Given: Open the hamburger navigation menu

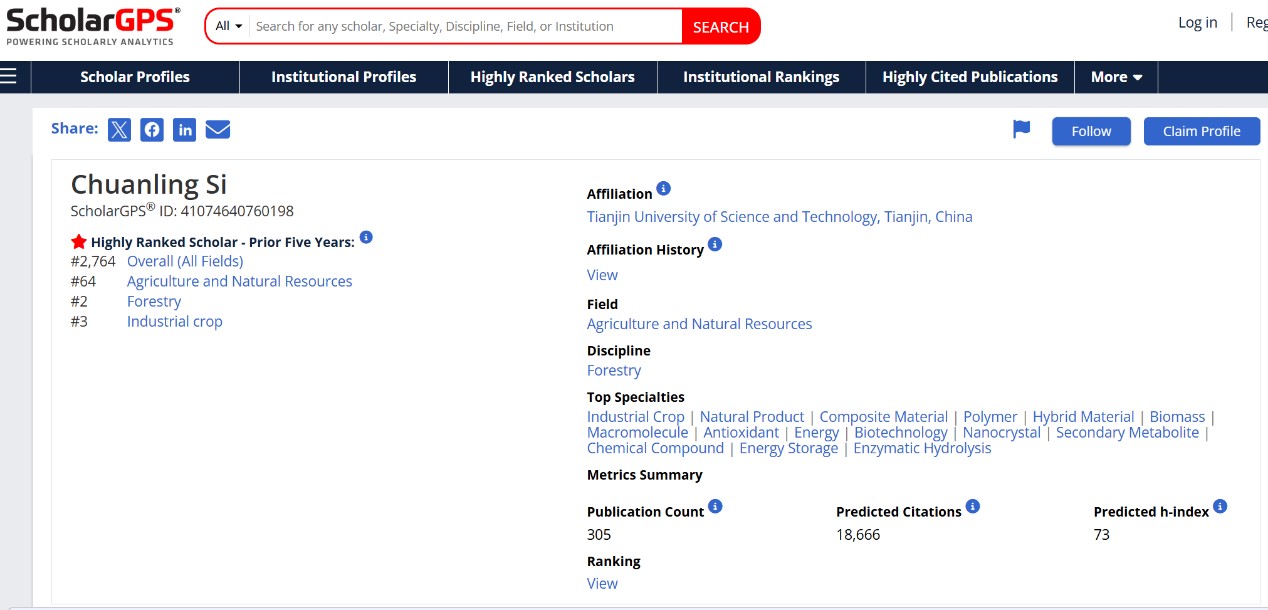Looking at the screenshot, I should 9,77.
